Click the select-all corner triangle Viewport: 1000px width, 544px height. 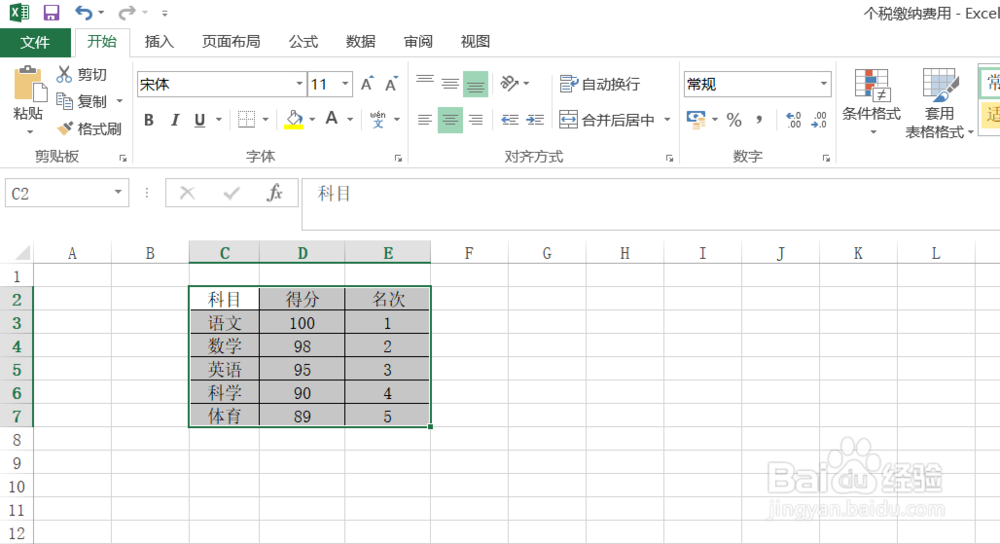(22, 253)
